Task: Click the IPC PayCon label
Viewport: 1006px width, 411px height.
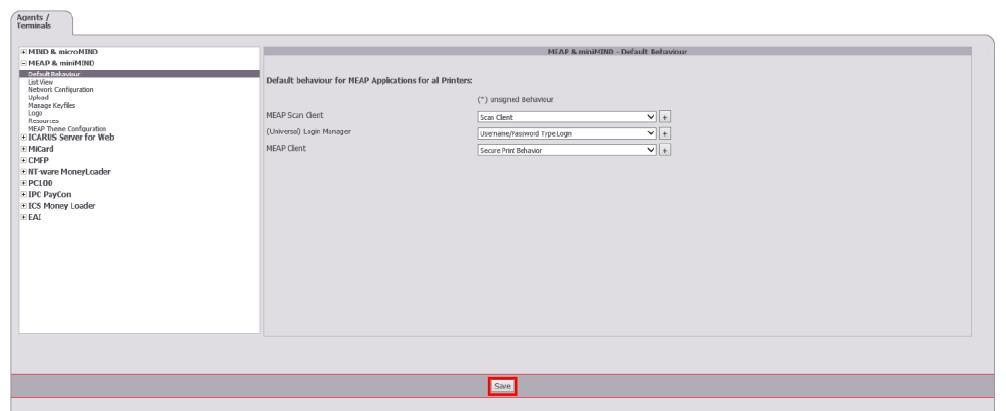Action: (x=50, y=194)
